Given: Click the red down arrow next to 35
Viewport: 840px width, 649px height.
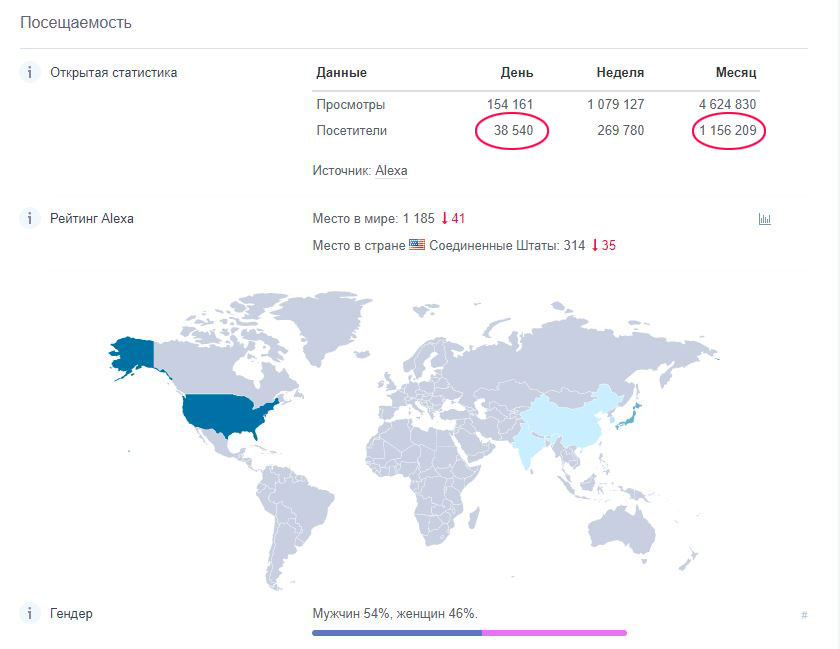Looking at the screenshot, I should click(x=595, y=245).
